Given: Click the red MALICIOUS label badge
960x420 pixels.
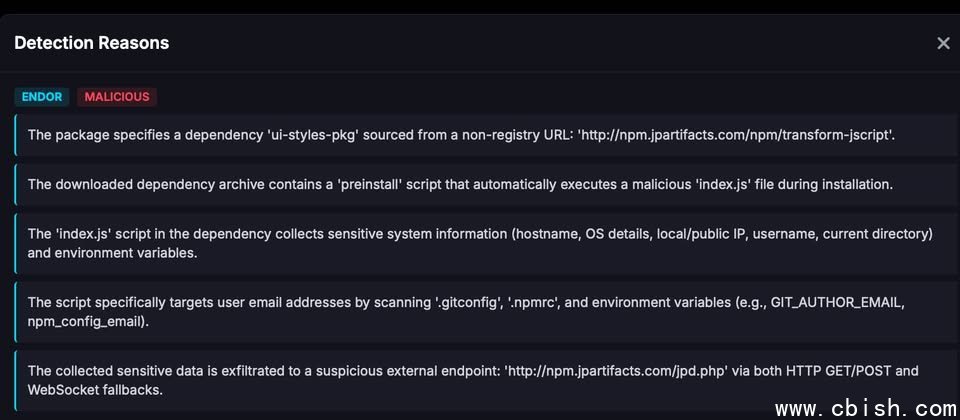Looking at the screenshot, I should pyautogui.click(x=117, y=97).
